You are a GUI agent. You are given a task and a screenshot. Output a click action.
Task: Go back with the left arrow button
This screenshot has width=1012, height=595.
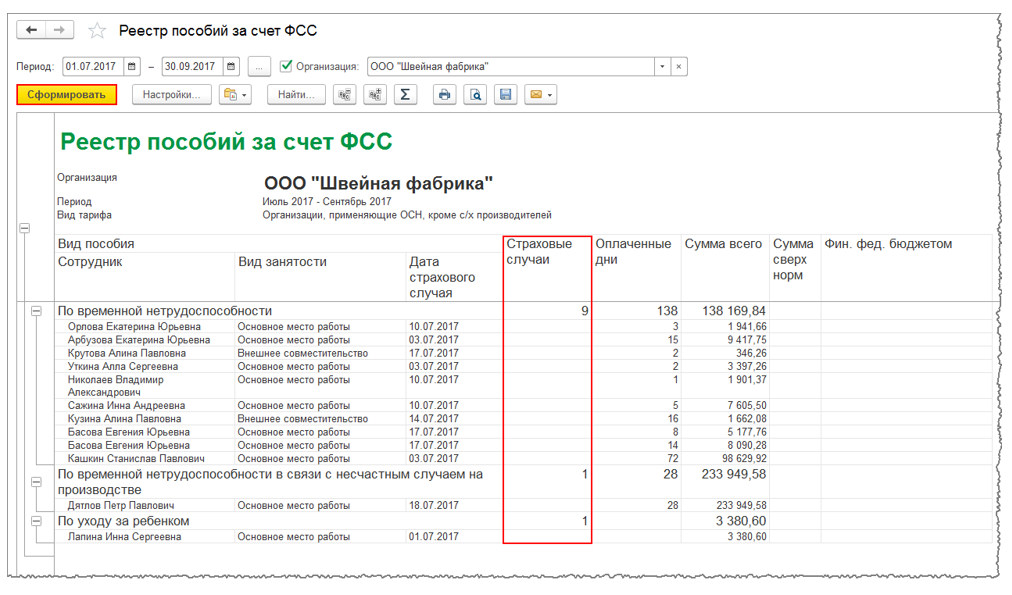point(31,30)
